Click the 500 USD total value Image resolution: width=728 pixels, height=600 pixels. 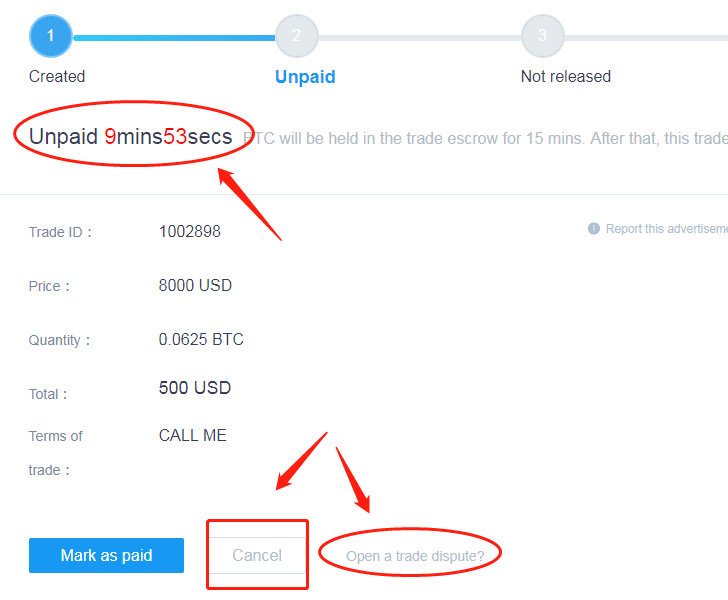195,388
